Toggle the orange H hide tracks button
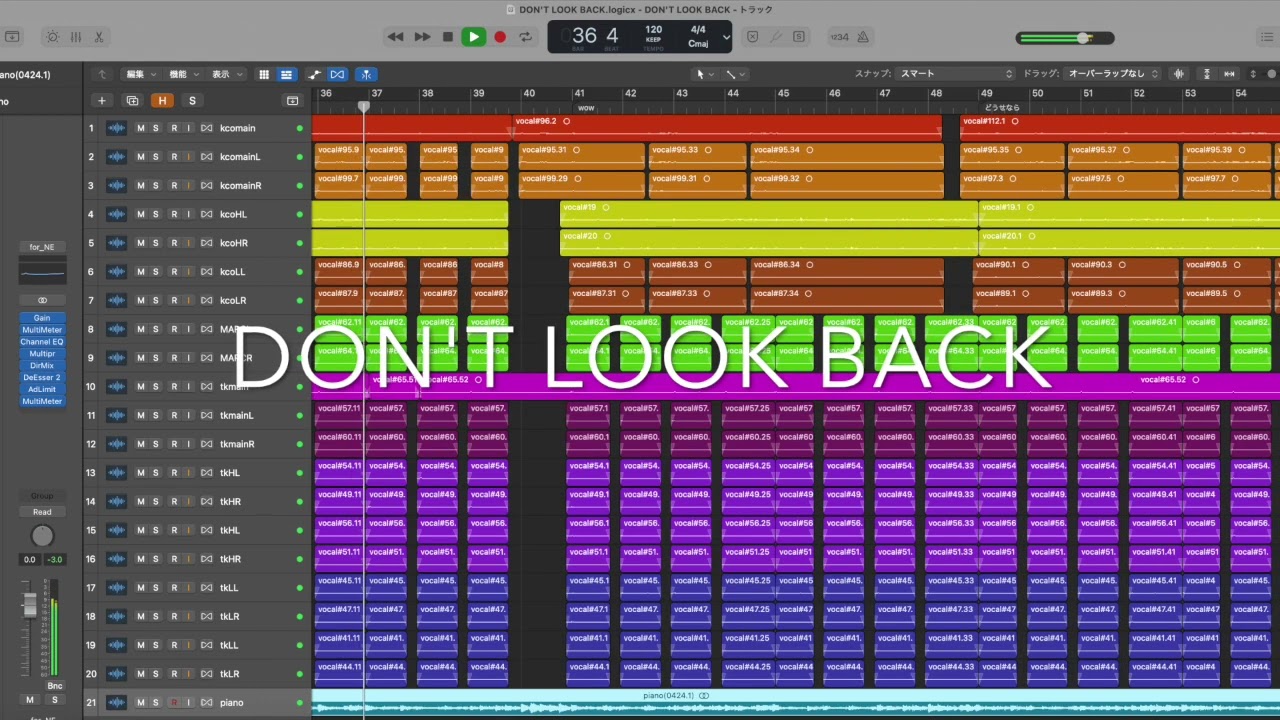The height and width of the screenshot is (720, 1280). tap(162, 100)
